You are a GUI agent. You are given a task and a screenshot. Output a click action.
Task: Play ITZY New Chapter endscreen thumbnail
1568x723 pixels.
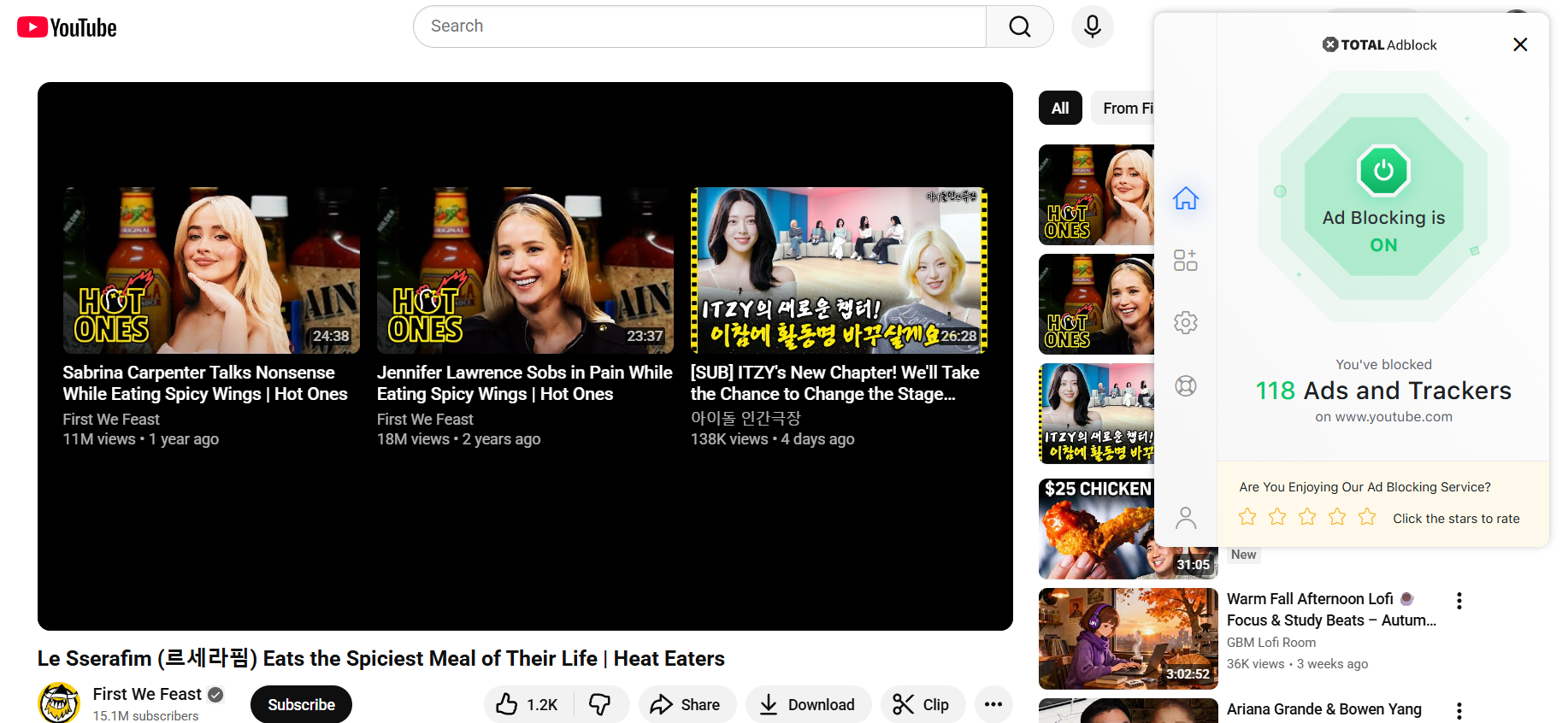coord(839,270)
